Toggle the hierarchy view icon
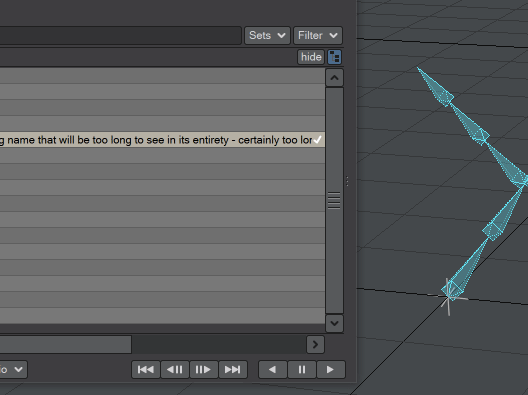 [334, 57]
